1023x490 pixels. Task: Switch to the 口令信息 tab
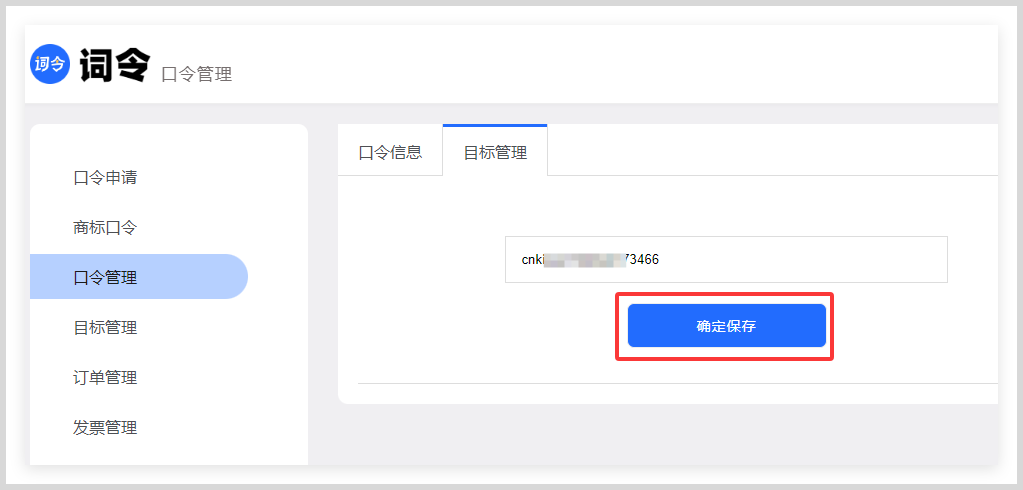390,151
